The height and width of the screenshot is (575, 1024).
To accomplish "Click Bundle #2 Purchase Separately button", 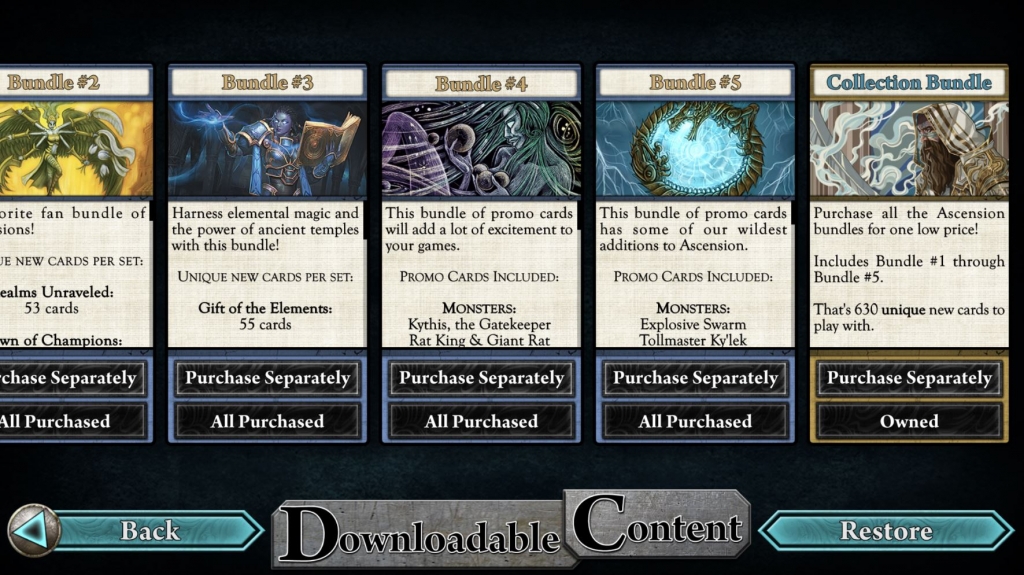I will tap(72, 378).
